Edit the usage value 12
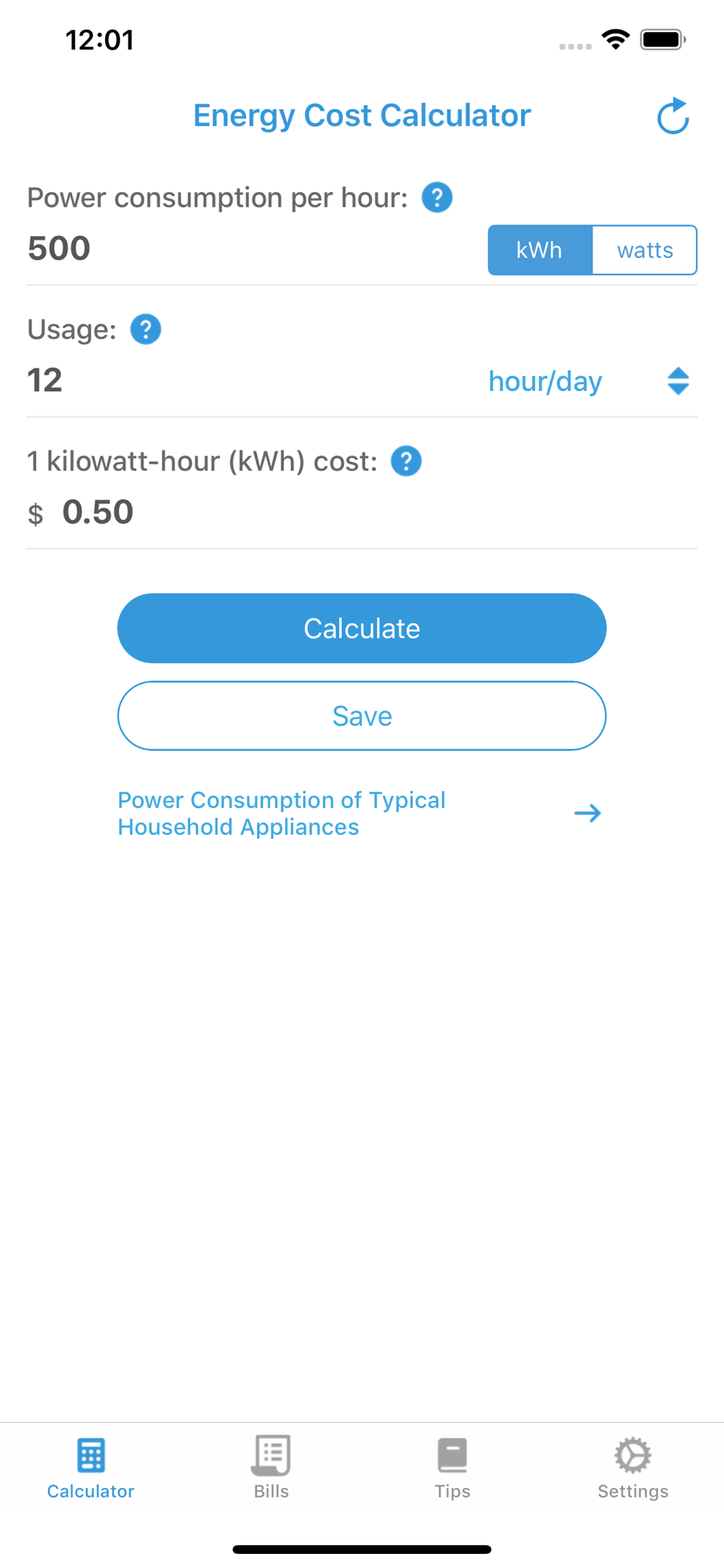This screenshot has height=1568, width=724. (251, 380)
